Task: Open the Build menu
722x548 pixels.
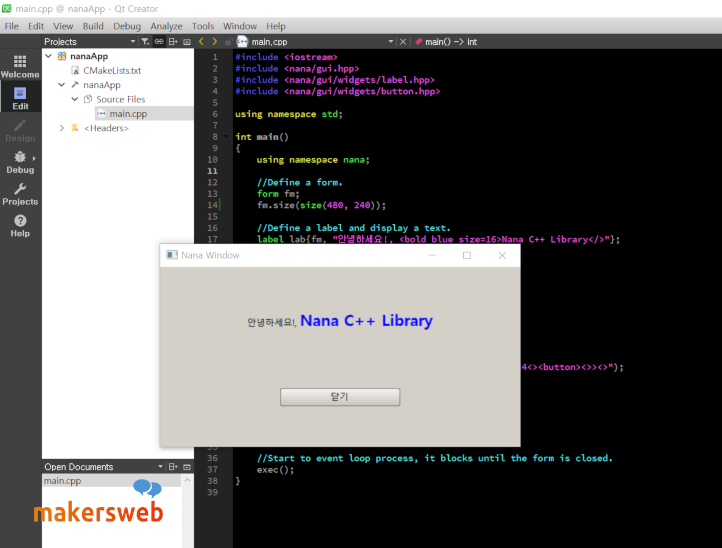Action: [93, 26]
